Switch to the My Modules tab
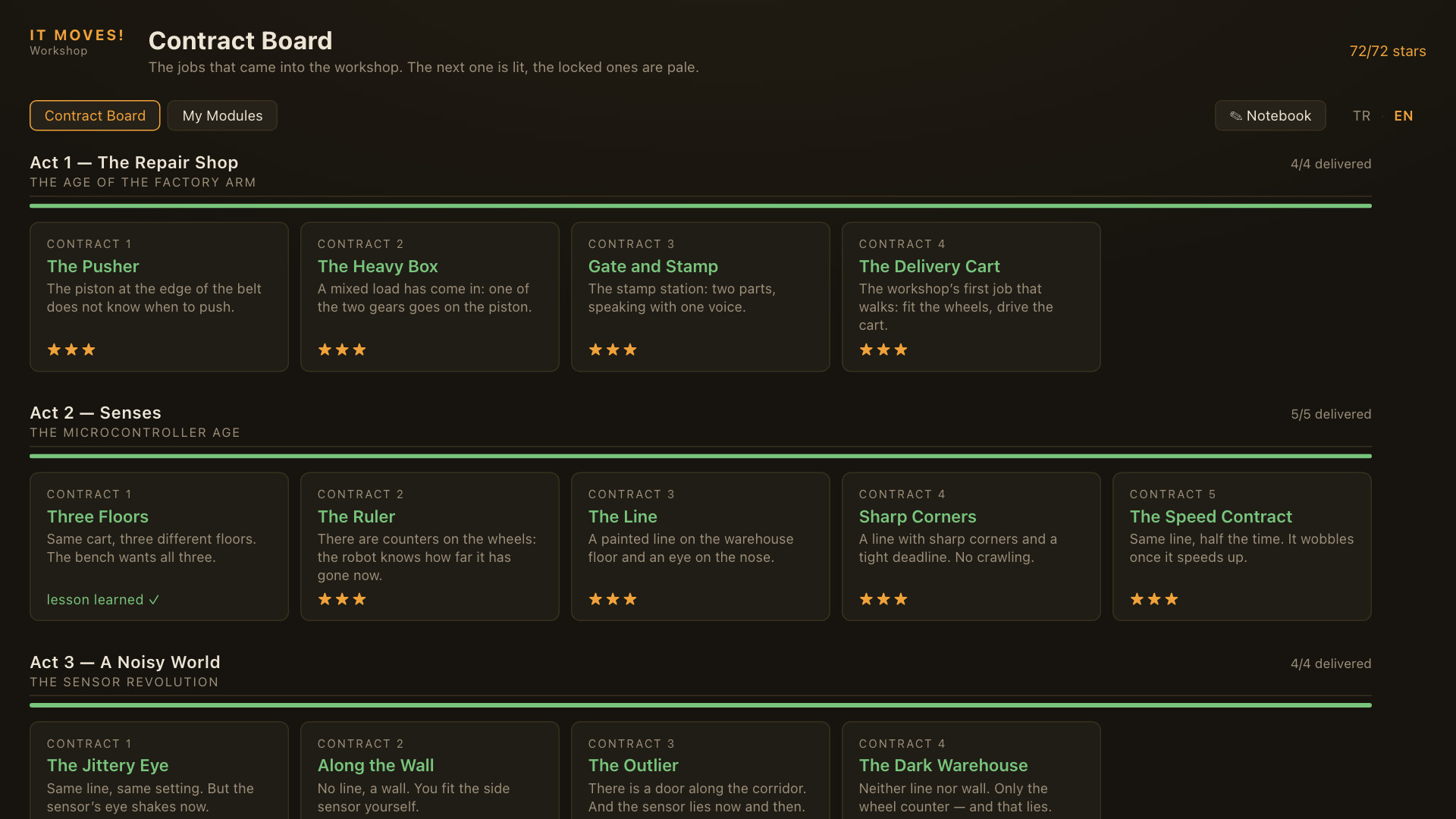1456x819 pixels. tap(222, 115)
